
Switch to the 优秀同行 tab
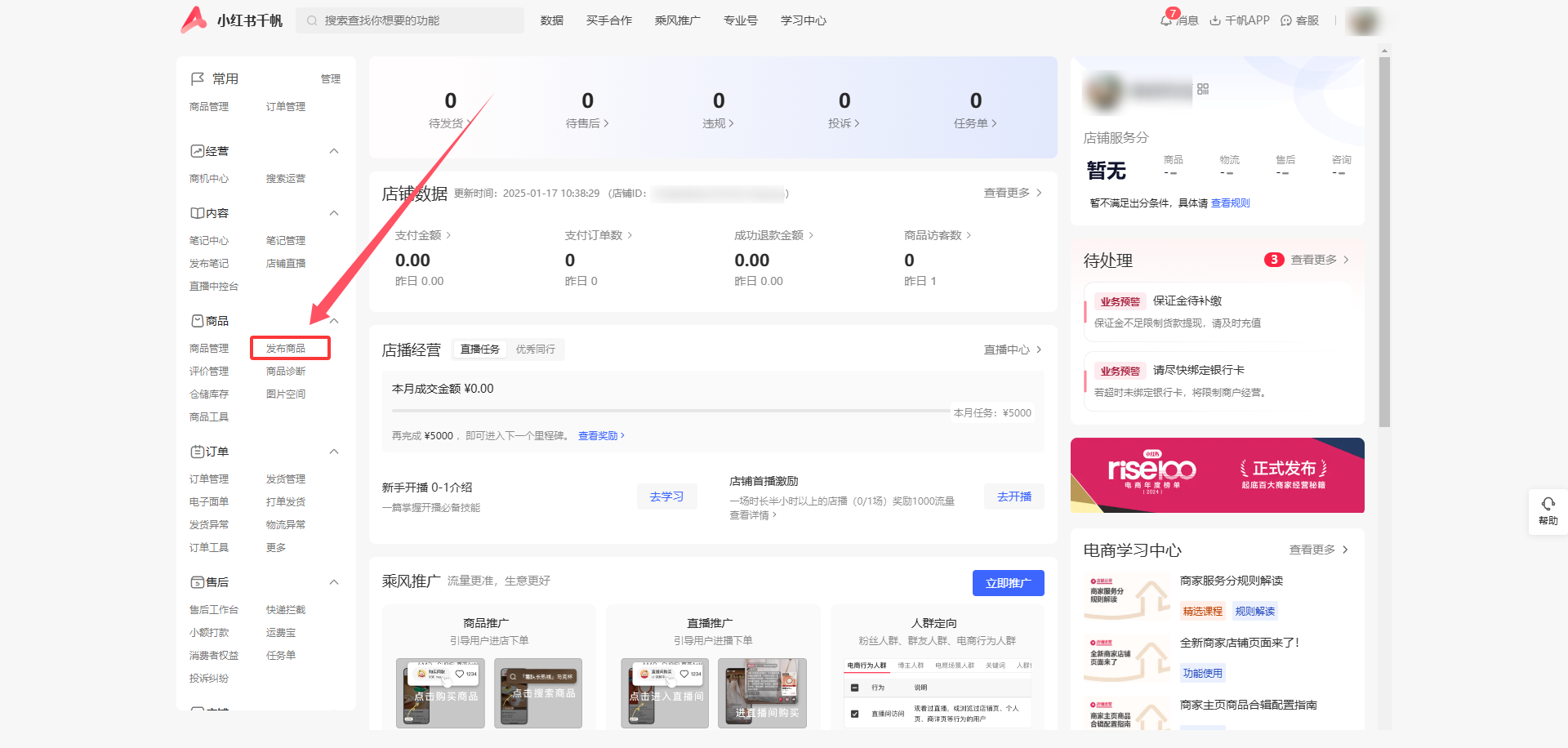pos(535,350)
